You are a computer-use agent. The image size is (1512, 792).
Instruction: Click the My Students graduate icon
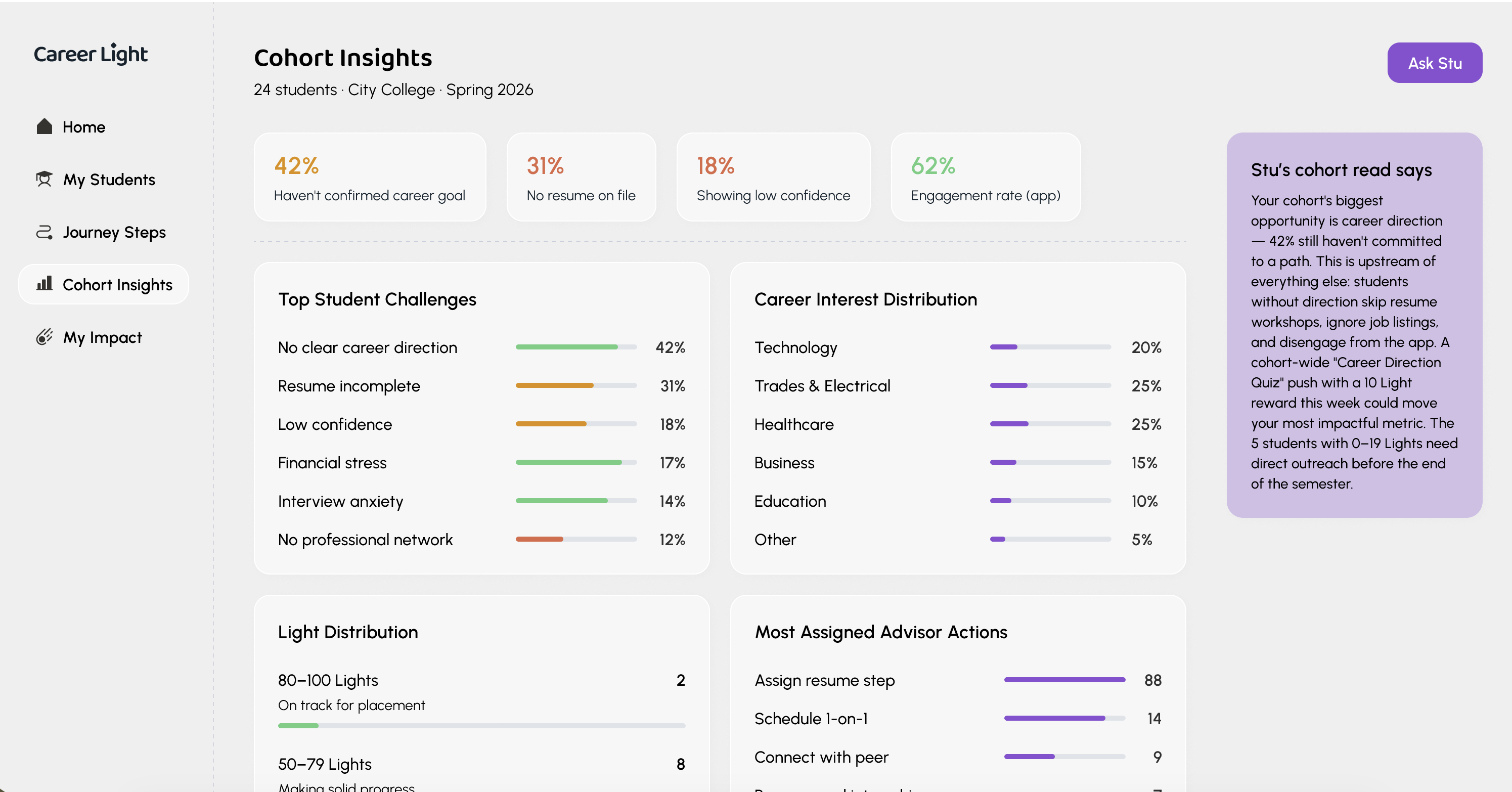[x=44, y=179]
